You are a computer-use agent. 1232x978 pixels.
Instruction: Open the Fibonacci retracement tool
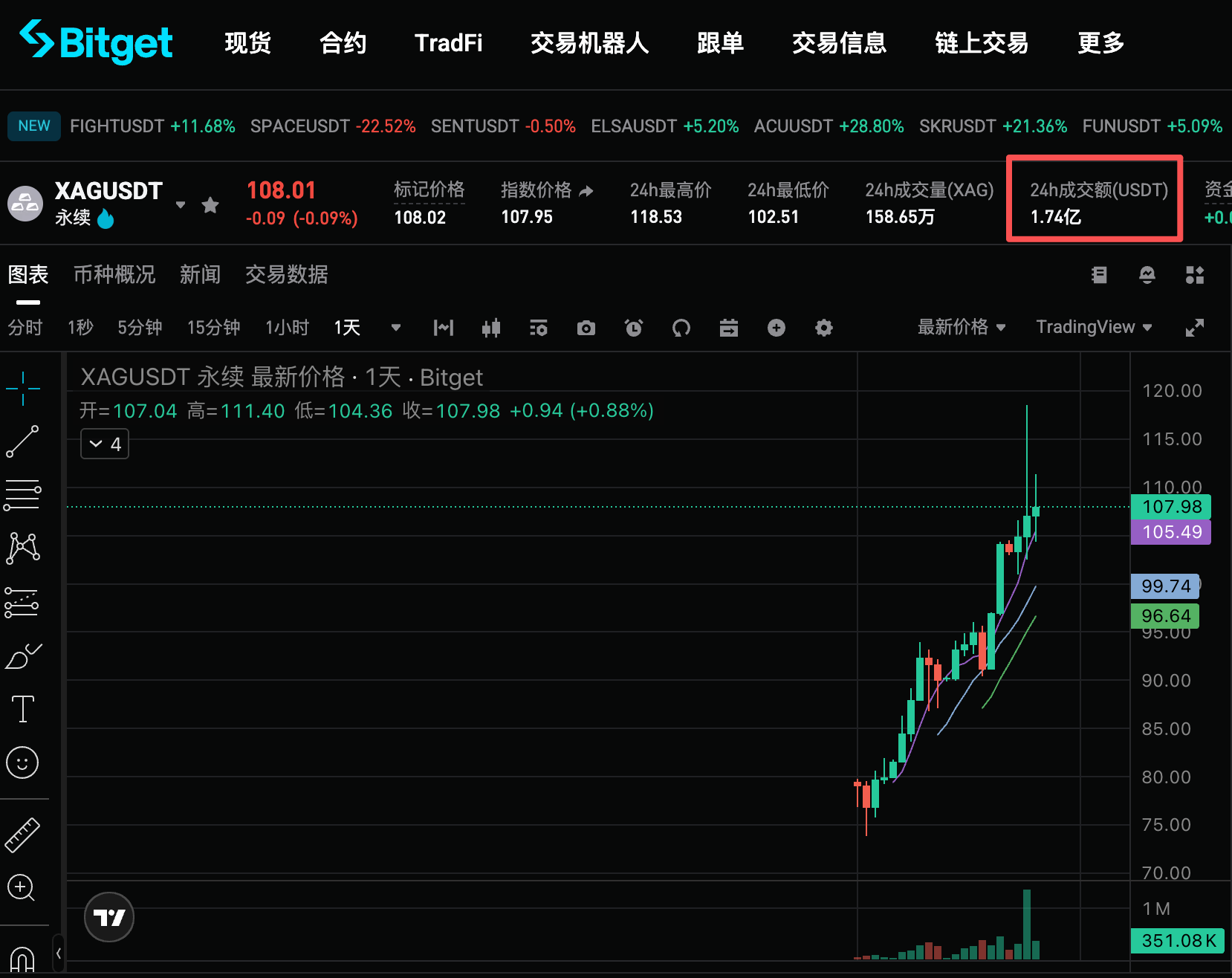tap(22, 495)
